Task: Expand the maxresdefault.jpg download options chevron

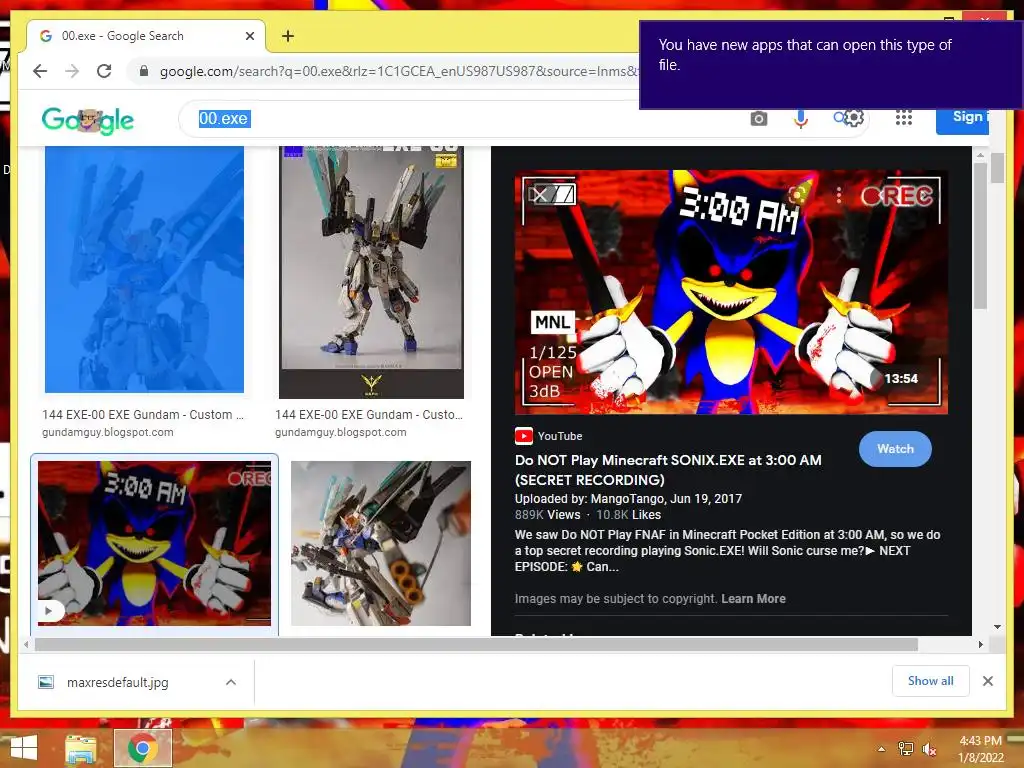Action: pos(231,682)
